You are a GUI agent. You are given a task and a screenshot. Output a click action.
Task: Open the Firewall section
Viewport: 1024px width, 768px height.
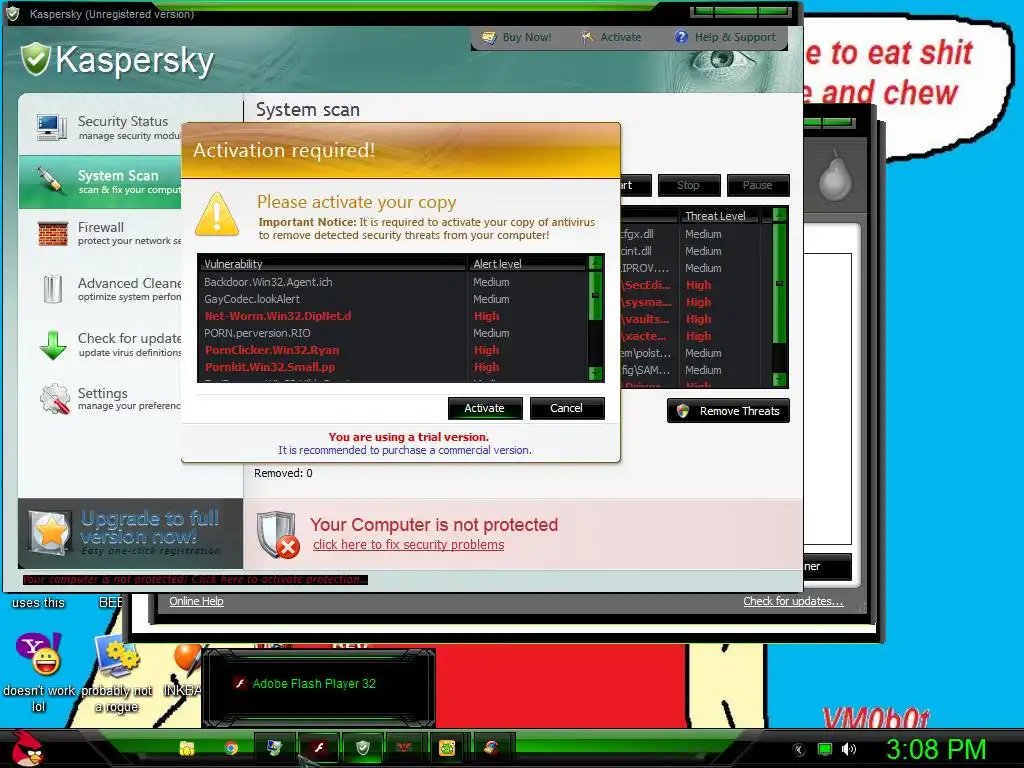(x=100, y=233)
